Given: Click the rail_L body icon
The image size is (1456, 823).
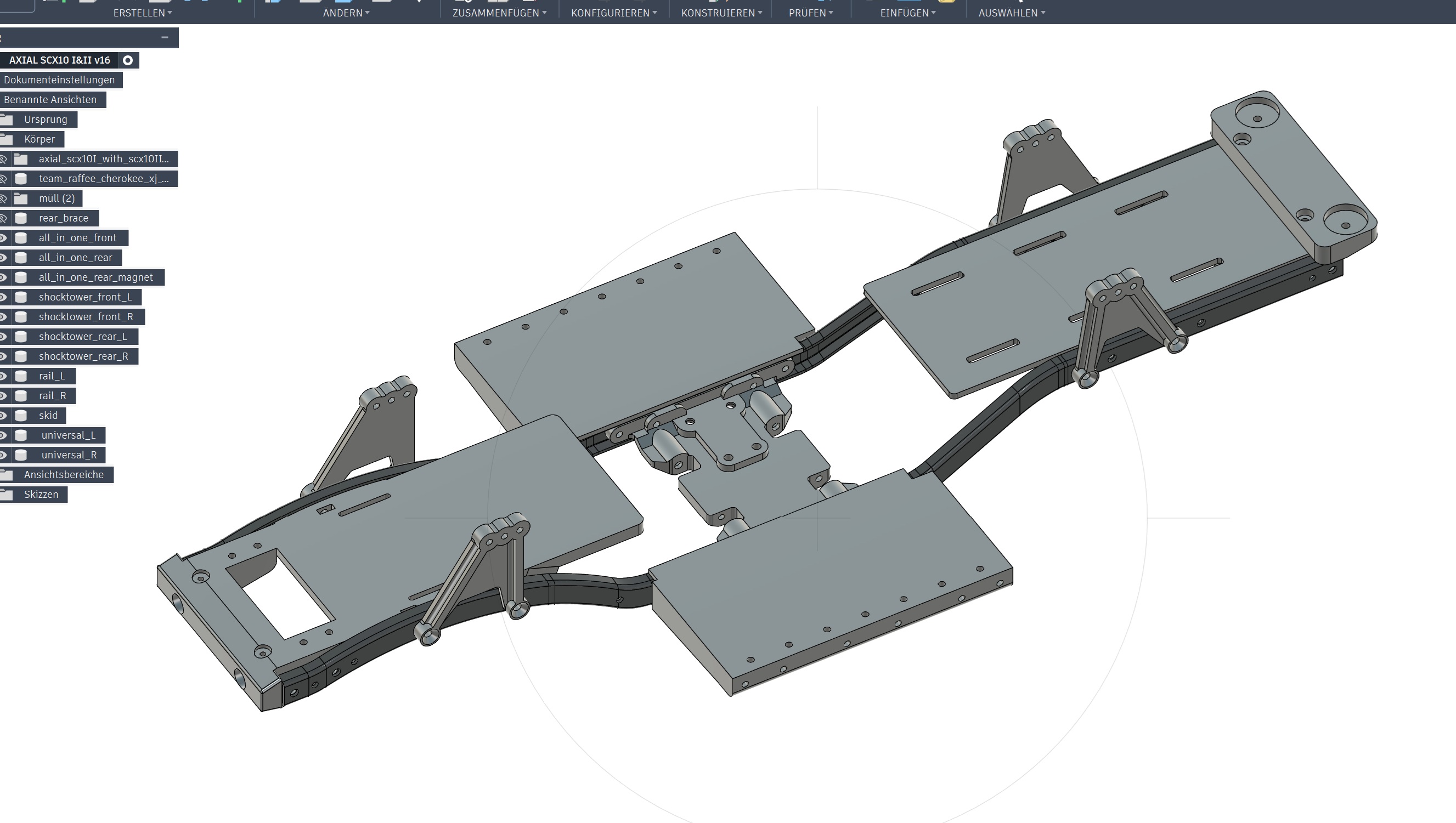Looking at the screenshot, I should point(21,376).
